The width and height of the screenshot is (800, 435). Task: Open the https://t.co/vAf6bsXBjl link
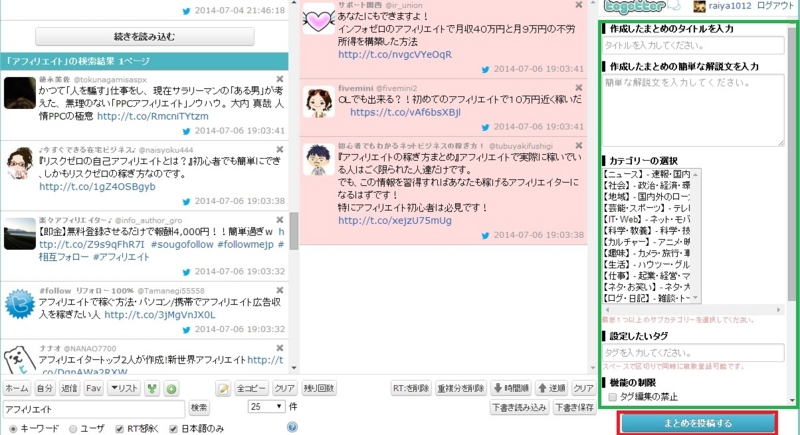coord(405,112)
